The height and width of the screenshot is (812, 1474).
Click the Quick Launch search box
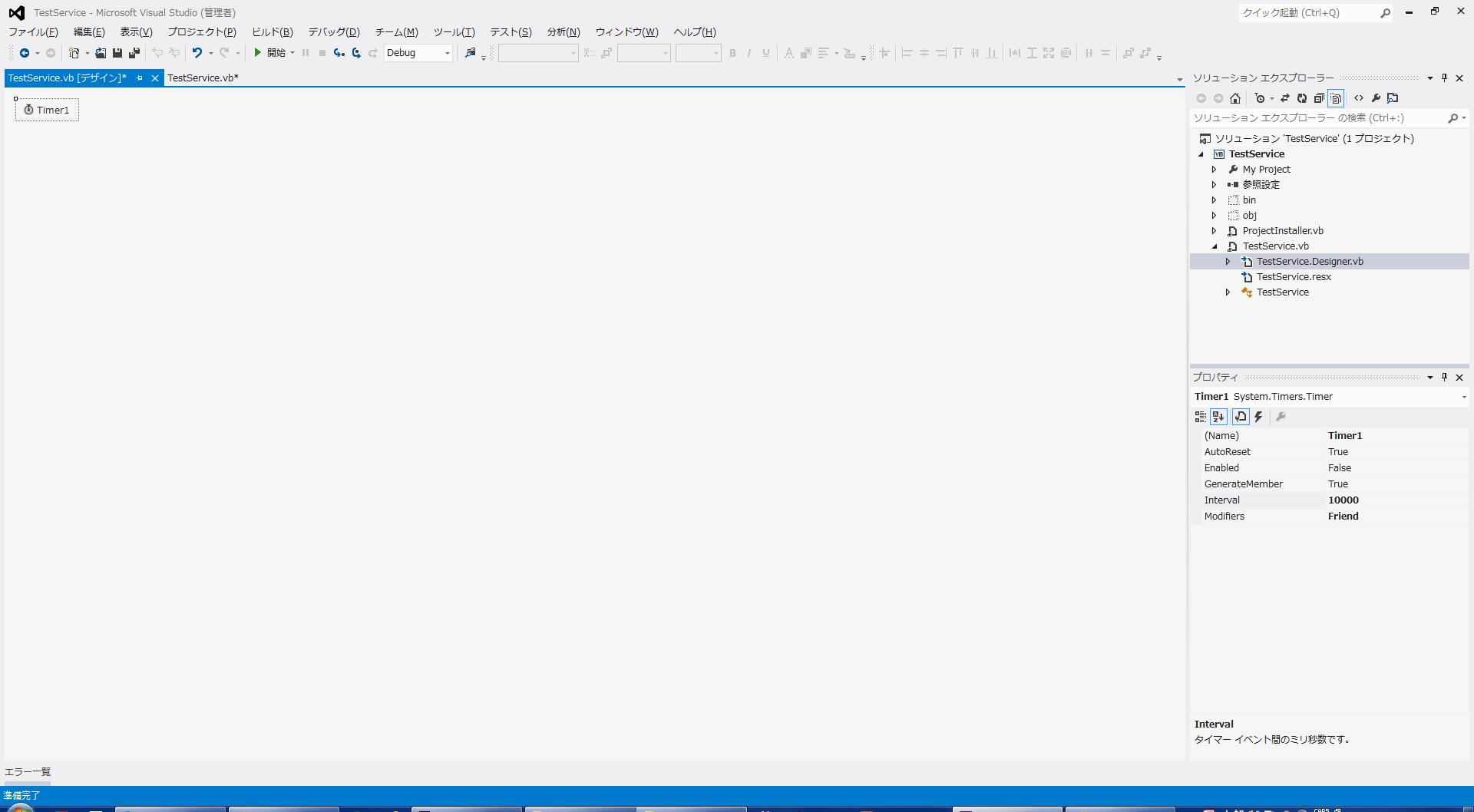pyautogui.click(x=1308, y=13)
